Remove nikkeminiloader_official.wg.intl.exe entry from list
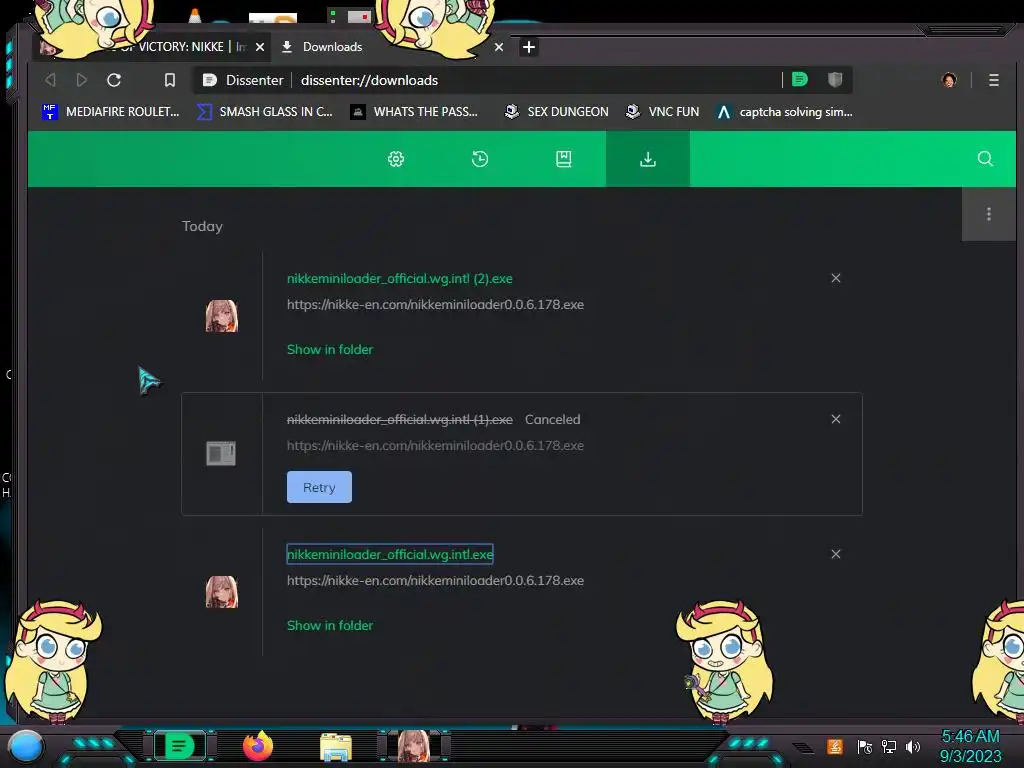 (836, 554)
